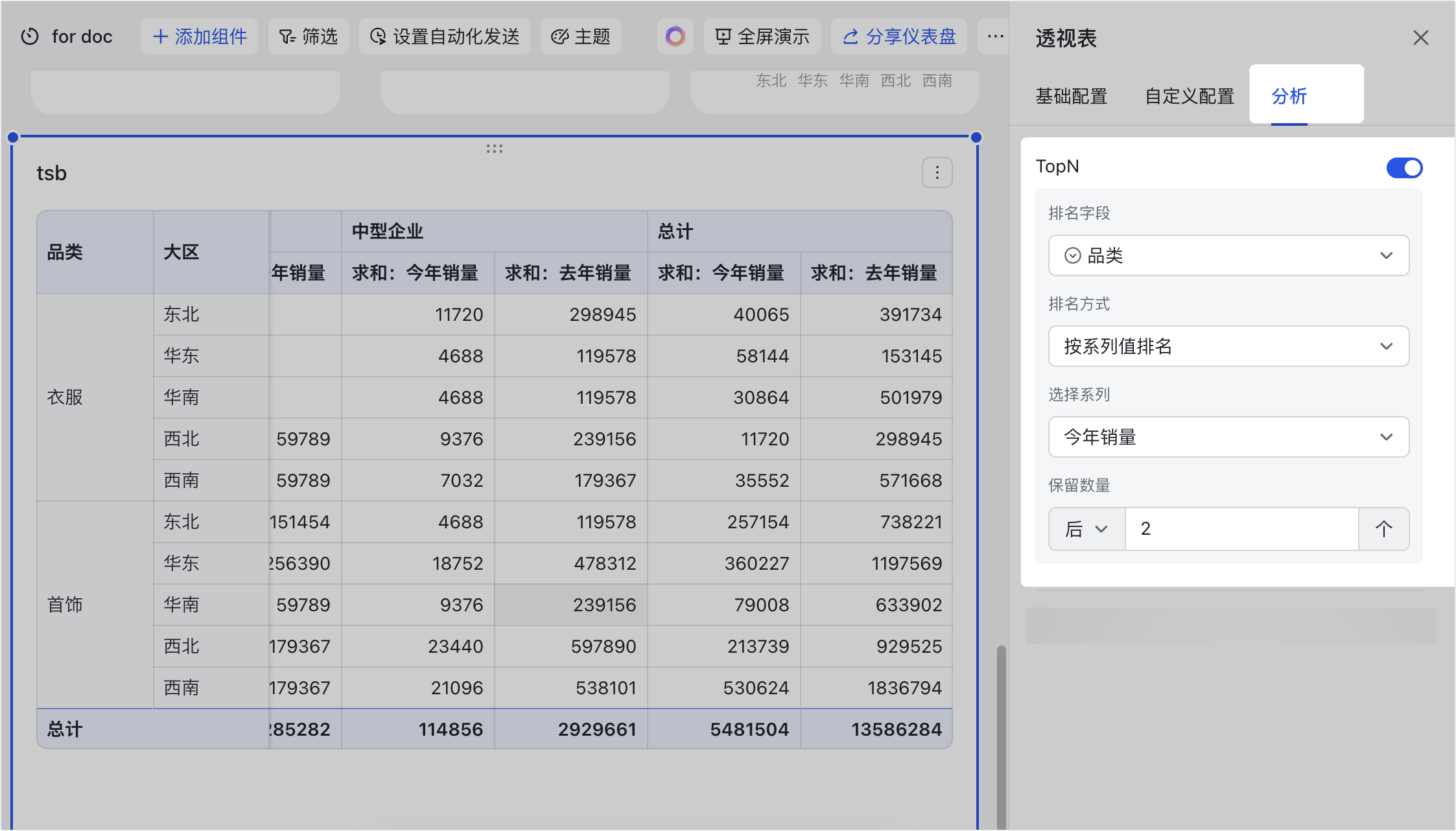The height and width of the screenshot is (831, 1456).
Task: Click the 保留数量 number input field
Action: tap(1241, 529)
